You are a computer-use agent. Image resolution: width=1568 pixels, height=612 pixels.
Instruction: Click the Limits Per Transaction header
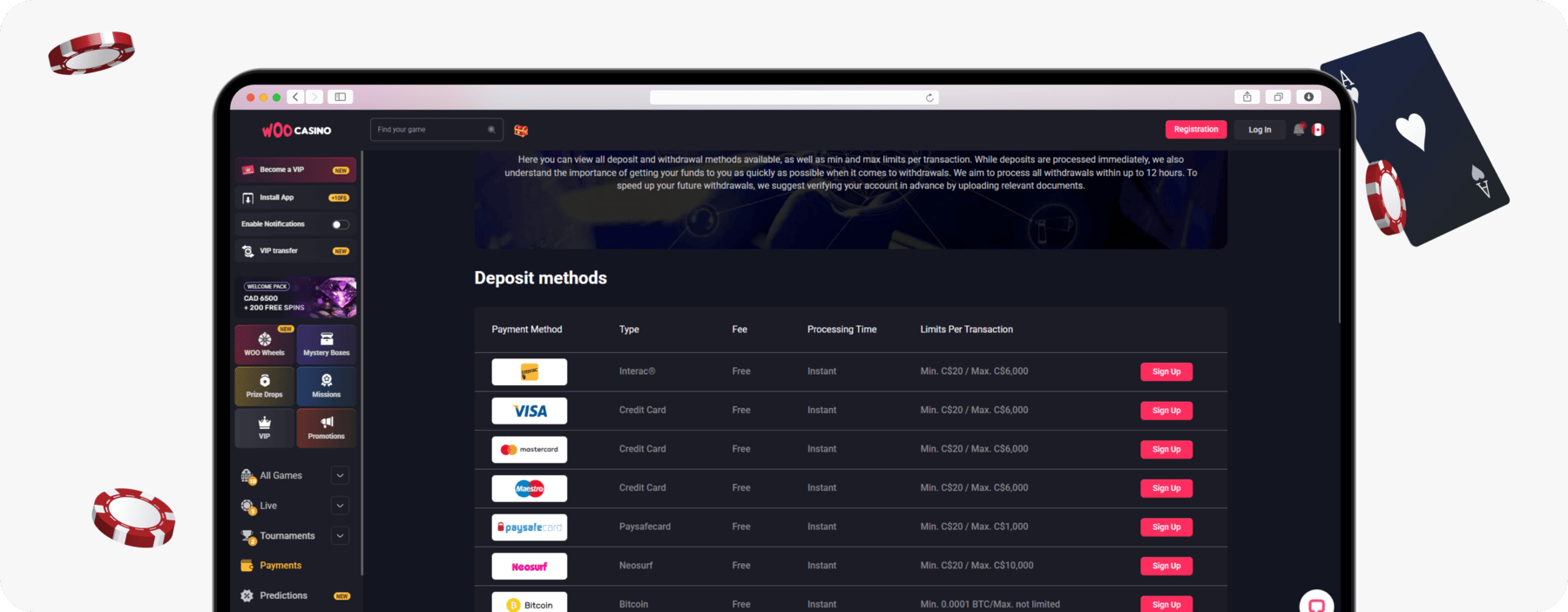click(x=966, y=330)
